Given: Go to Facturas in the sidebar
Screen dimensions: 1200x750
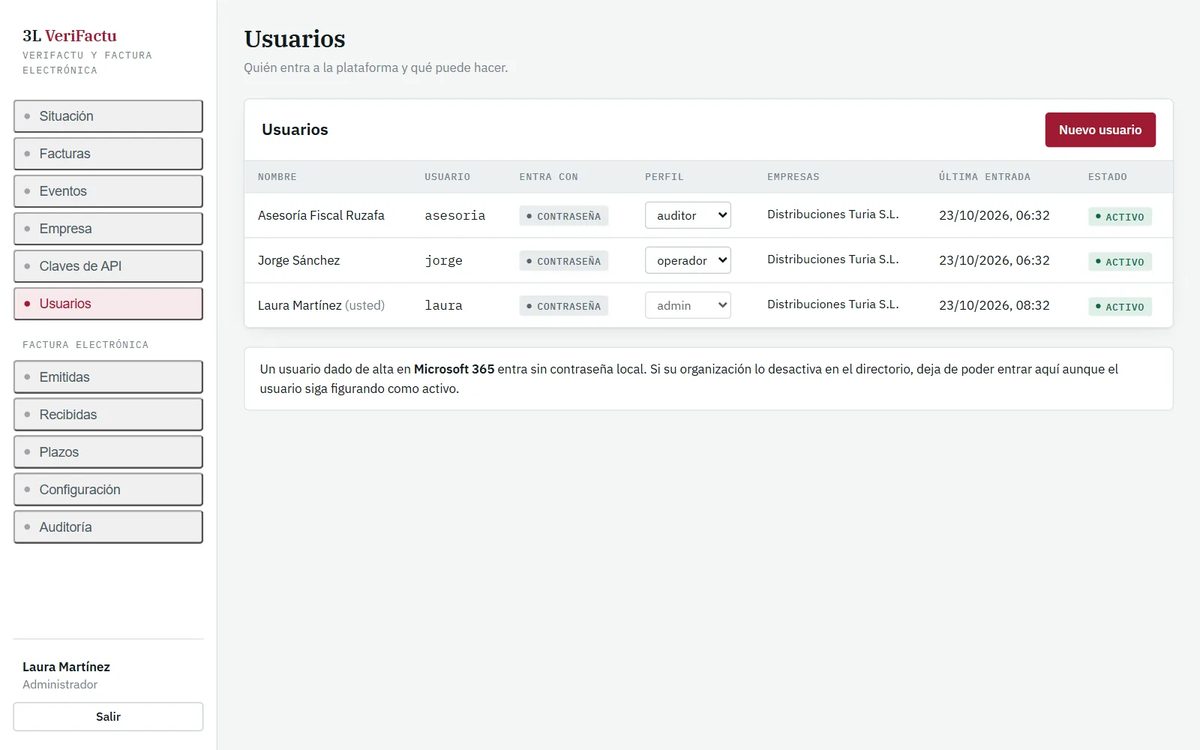Looking at the screenshot, I should point(108,154).
